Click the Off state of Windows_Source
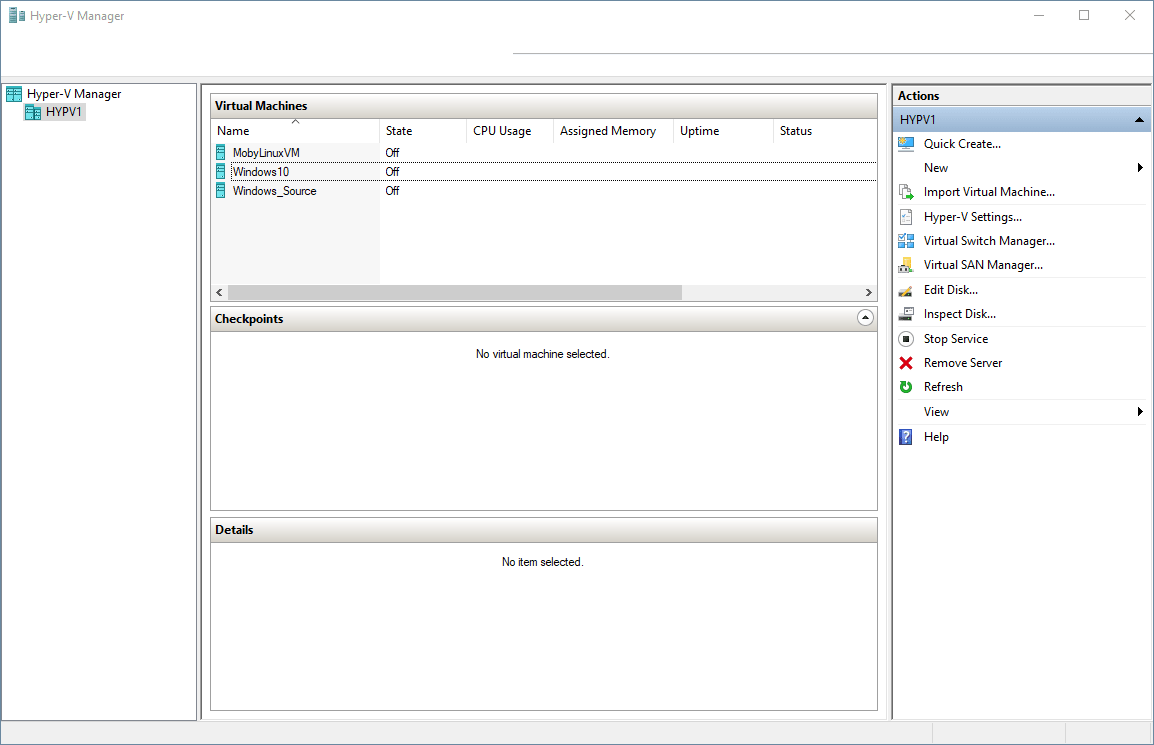The width and height of the screenshot is (1154, 745). coord(392,191)
